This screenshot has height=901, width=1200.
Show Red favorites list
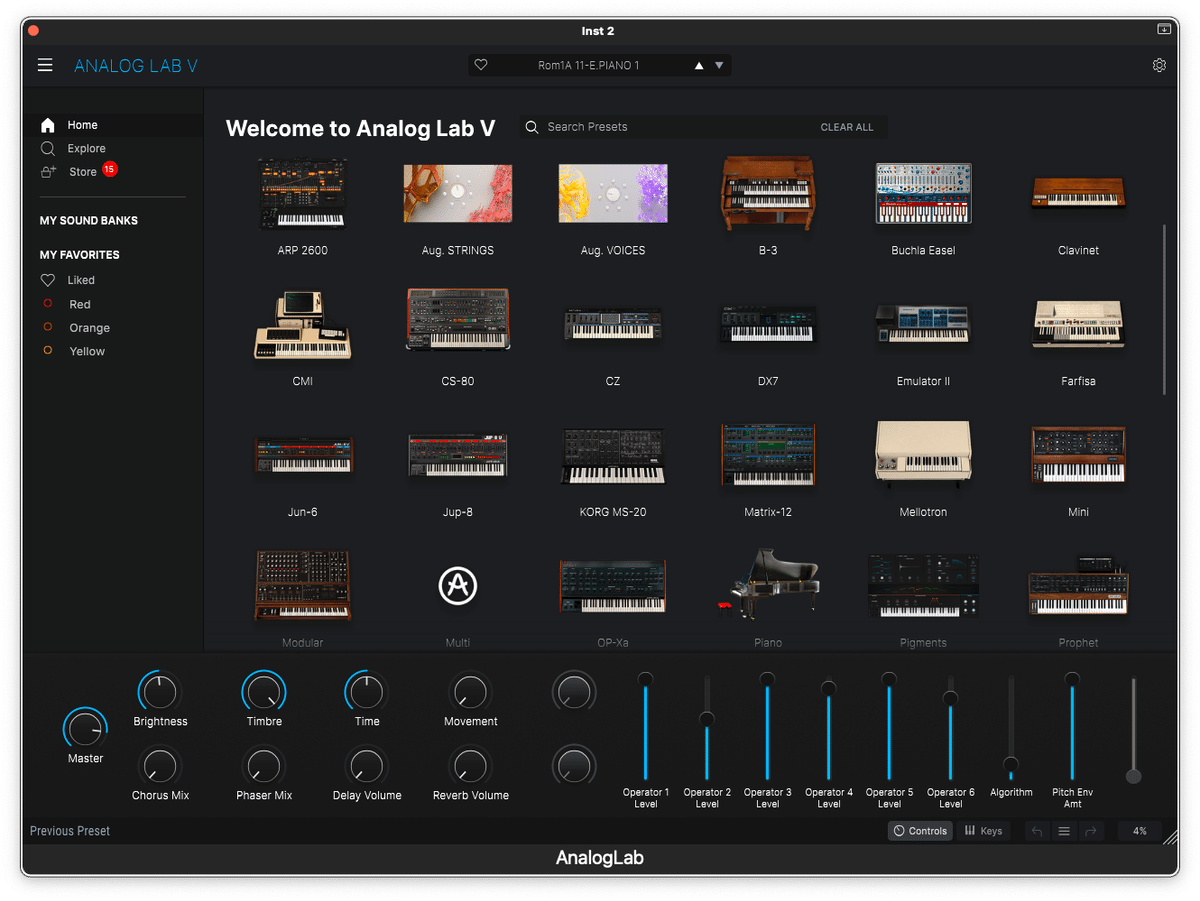click(x=79, y=304)
